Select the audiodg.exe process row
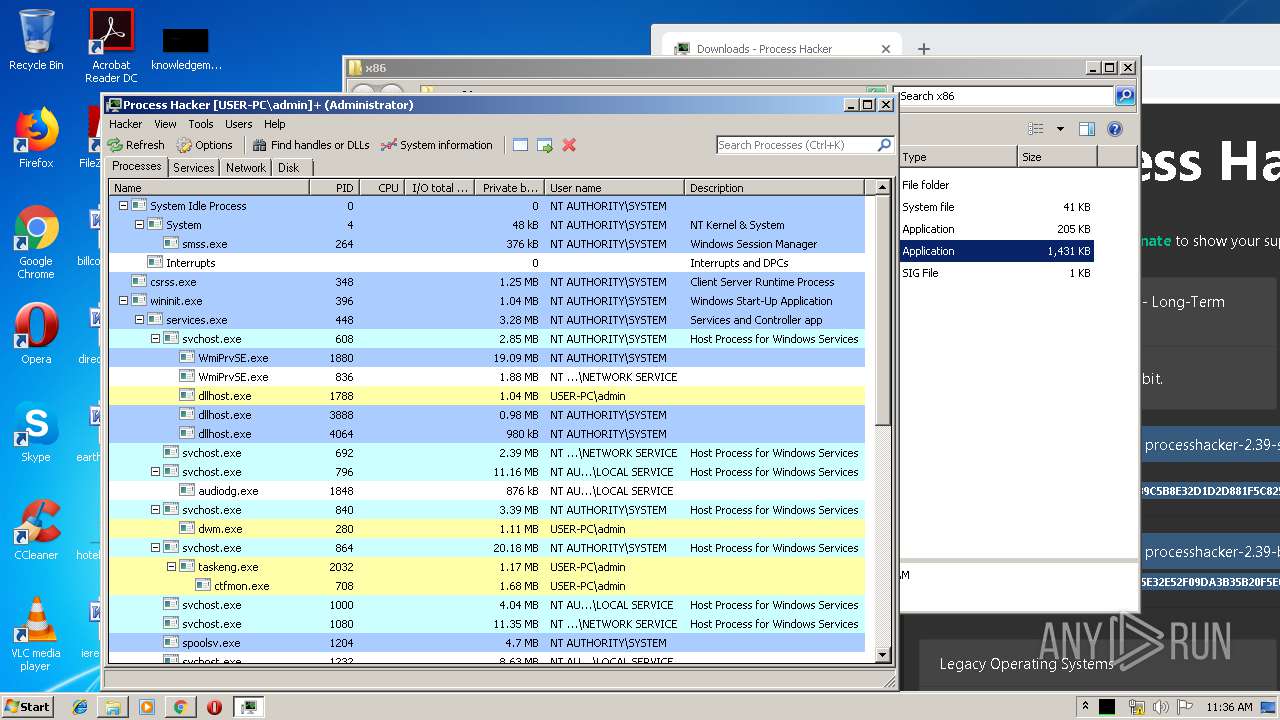1280x720 pixels. click(487, 491)
